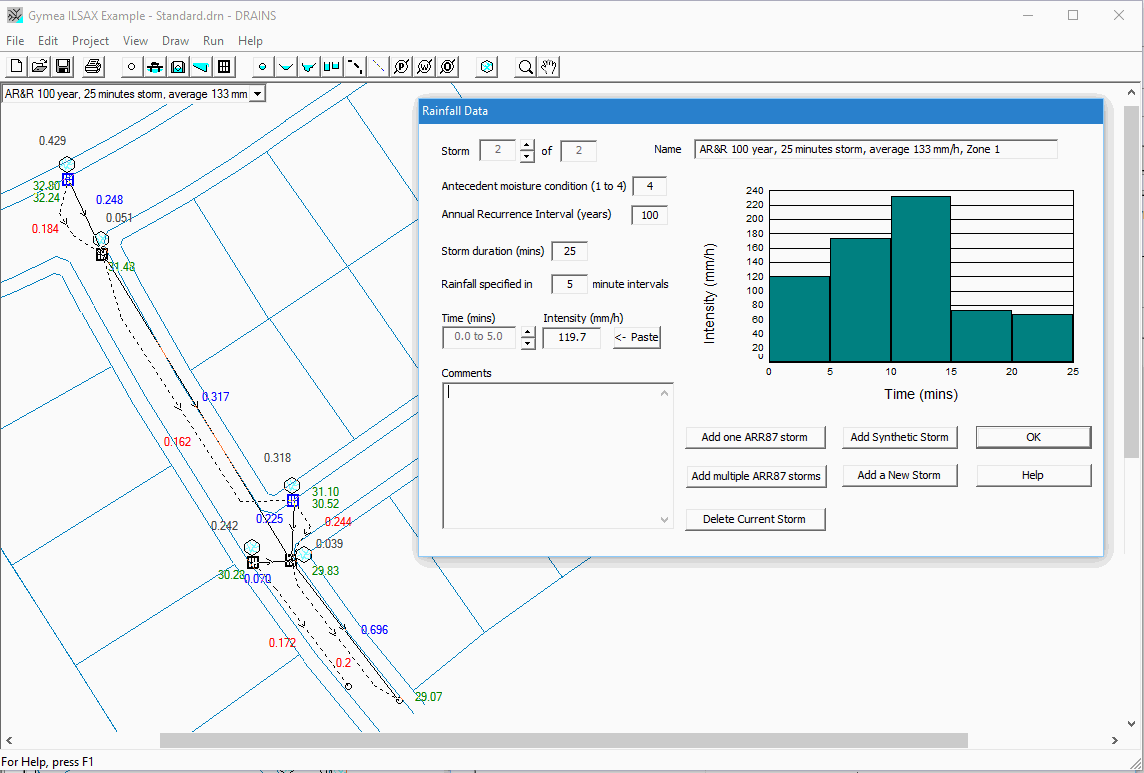The width and height of the screenshot is (1144, 773).
Task: Select the simple node circle tool
Action: tap(131, 67)
